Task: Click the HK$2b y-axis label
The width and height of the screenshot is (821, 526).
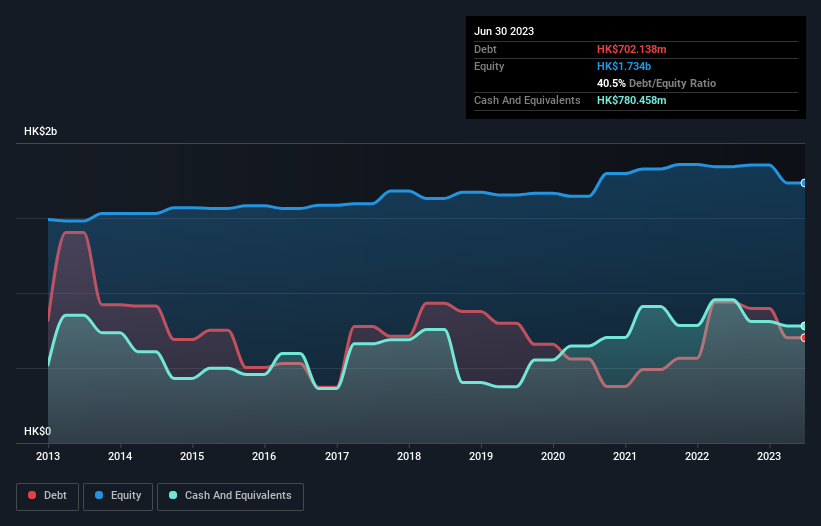Action: pos(40,131)
